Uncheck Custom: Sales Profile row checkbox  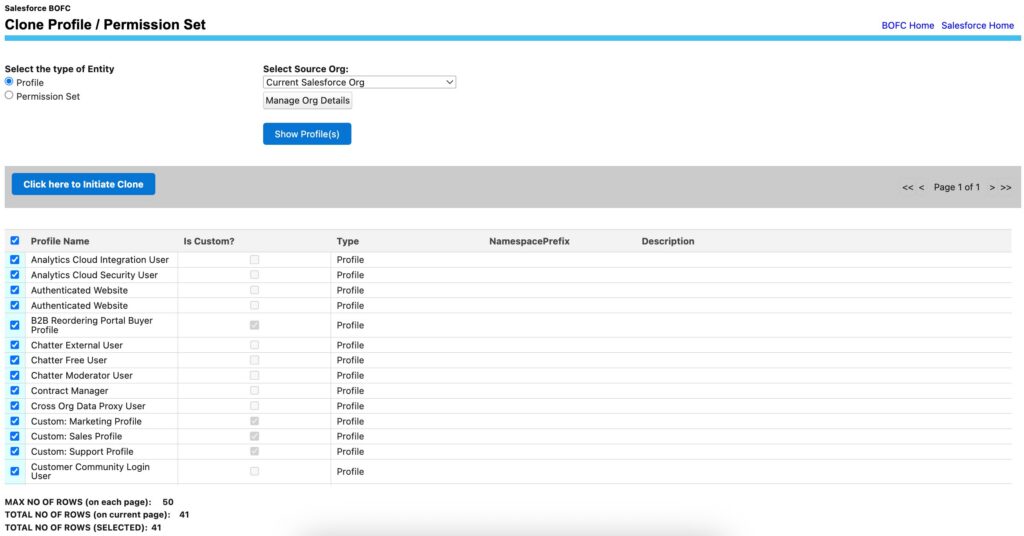point(15,436)
